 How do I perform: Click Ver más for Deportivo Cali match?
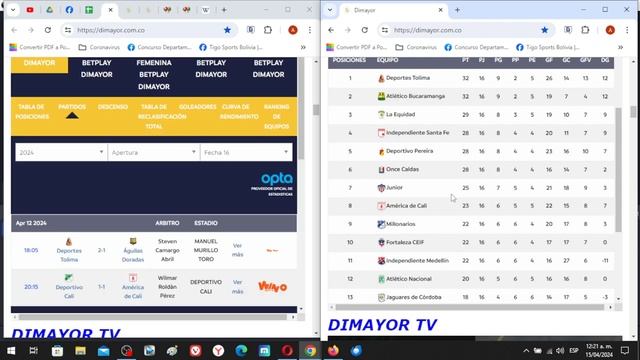click(x=238, y=287)
